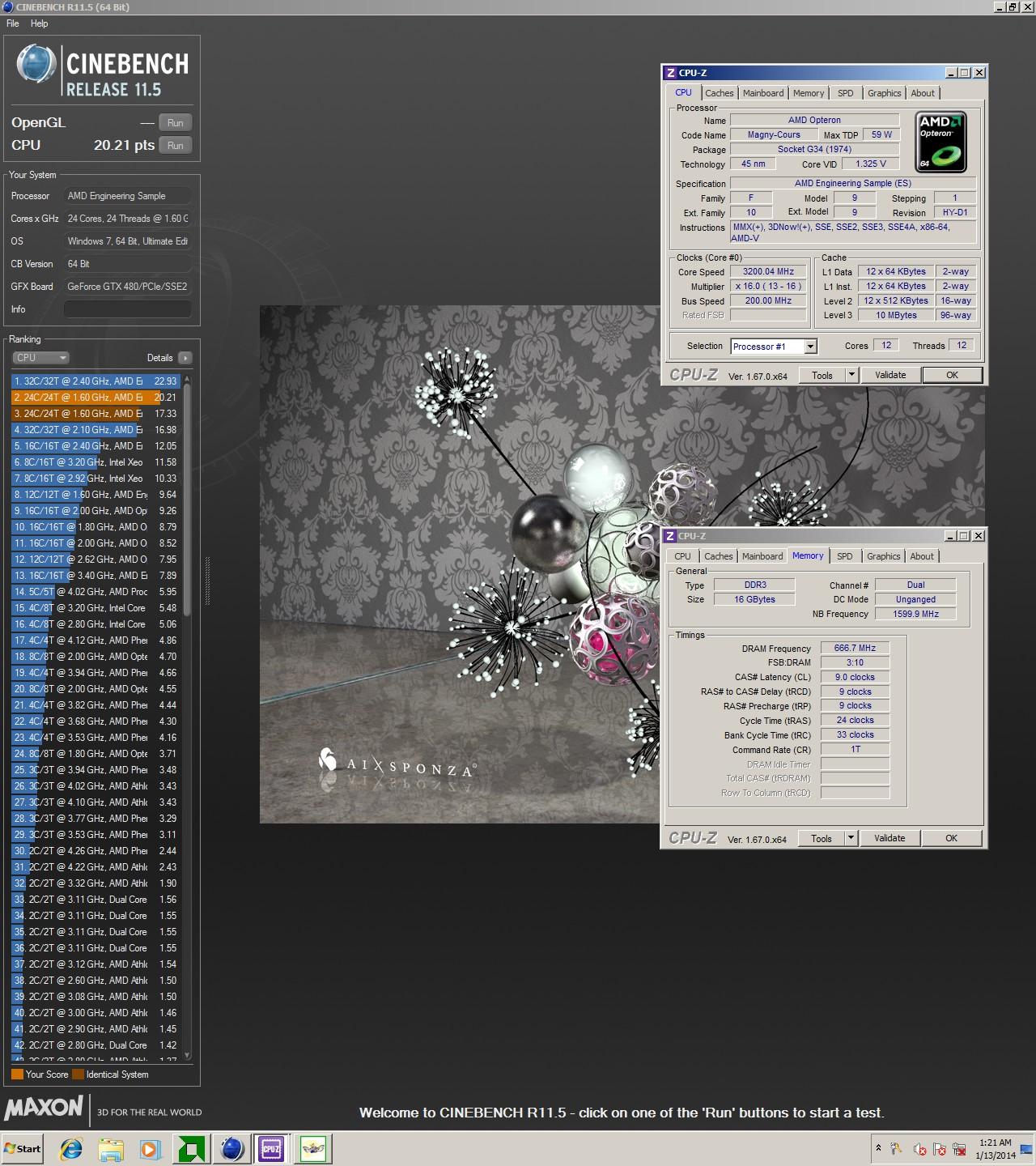Launch Windows Media Player from taskbar
1036x1166 pixels.
click(151, 1148)
